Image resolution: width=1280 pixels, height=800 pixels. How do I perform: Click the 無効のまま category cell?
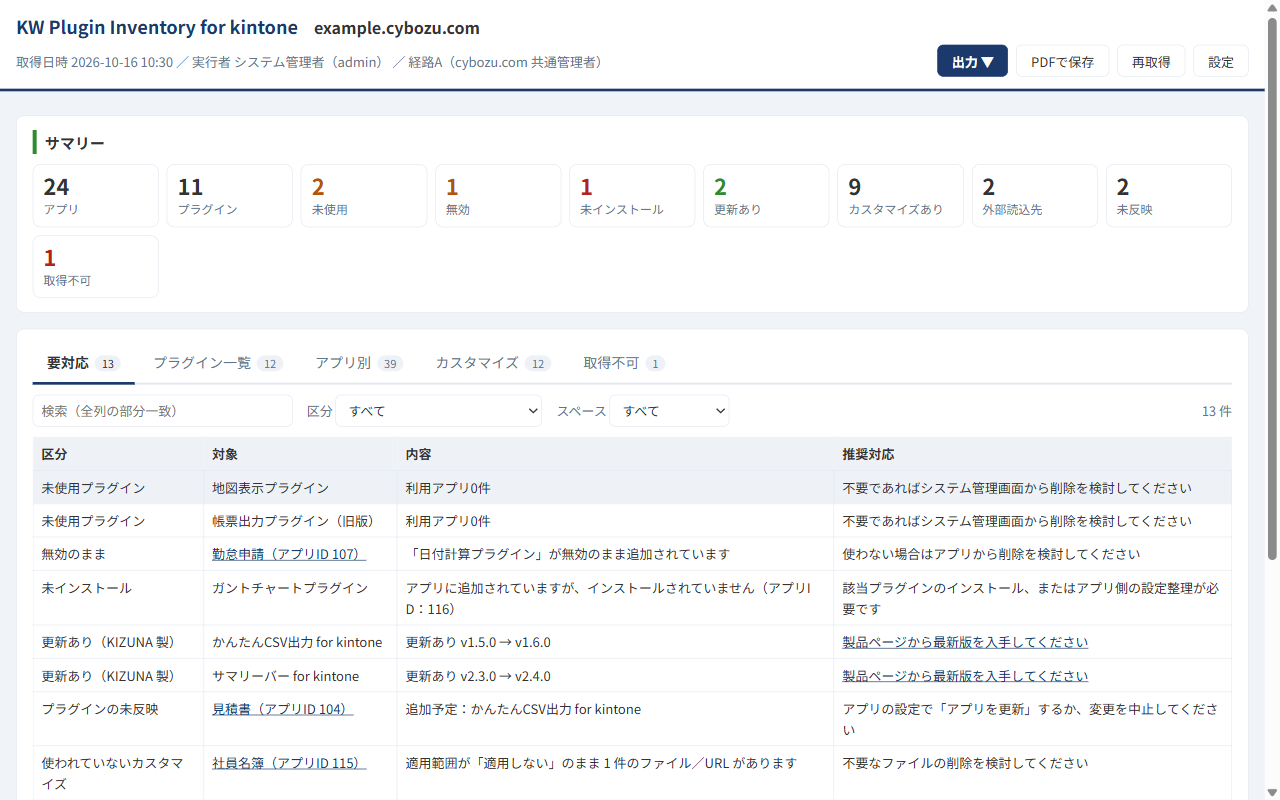pyautogui.click(x=118, y=554)
